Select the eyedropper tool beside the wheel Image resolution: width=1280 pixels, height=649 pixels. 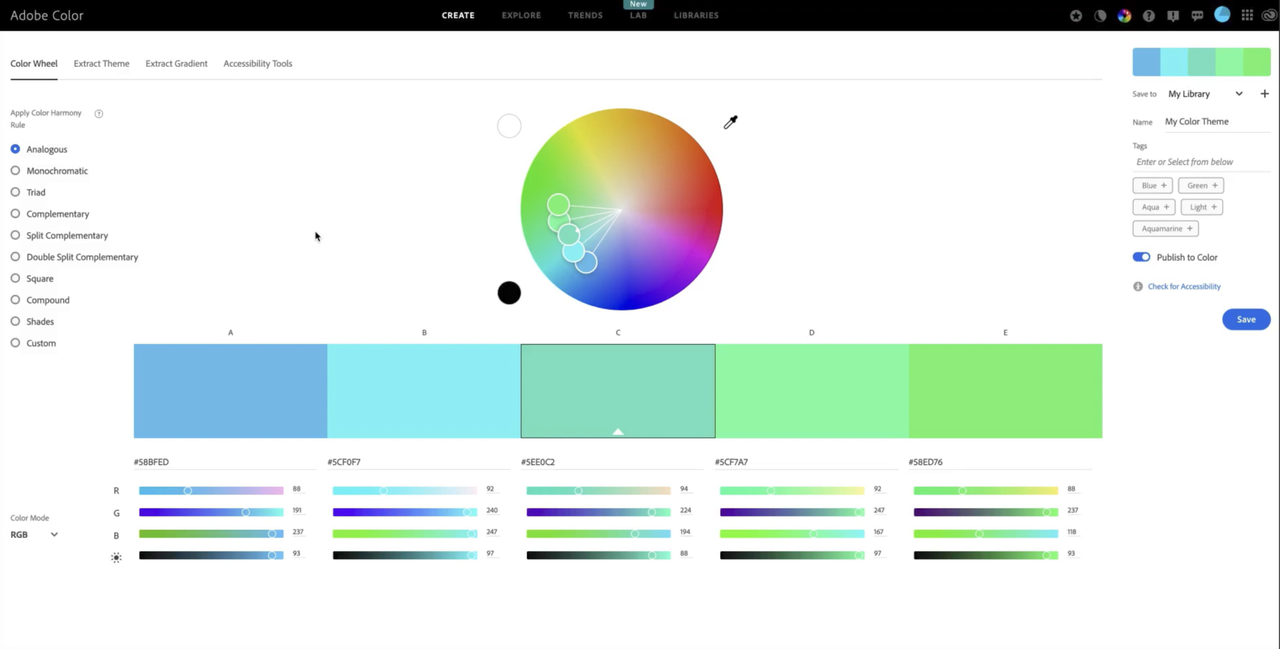(x=730, y=122)
